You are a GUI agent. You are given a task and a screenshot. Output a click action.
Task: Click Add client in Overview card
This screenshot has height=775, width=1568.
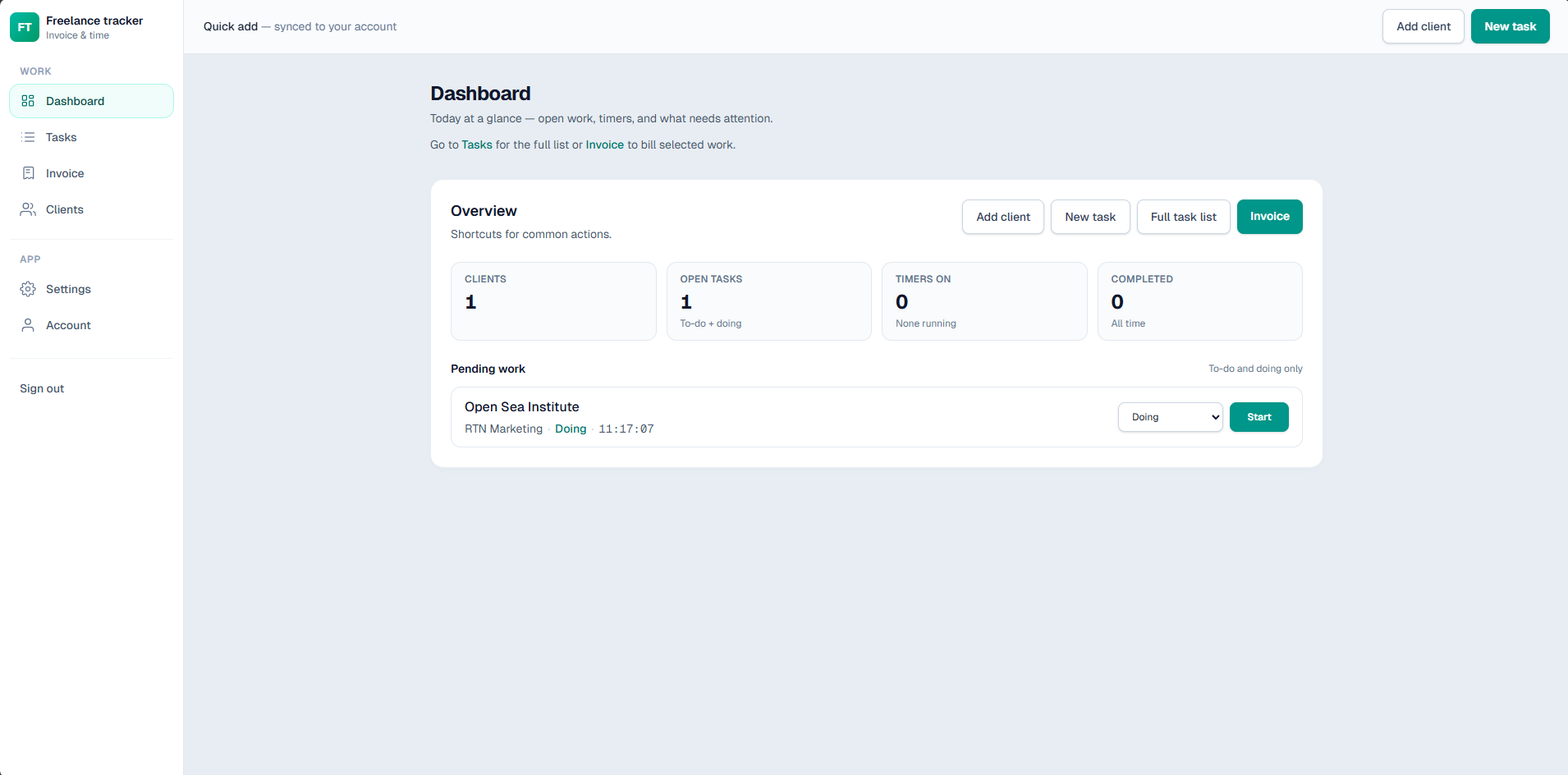[x=1002, y=217]
